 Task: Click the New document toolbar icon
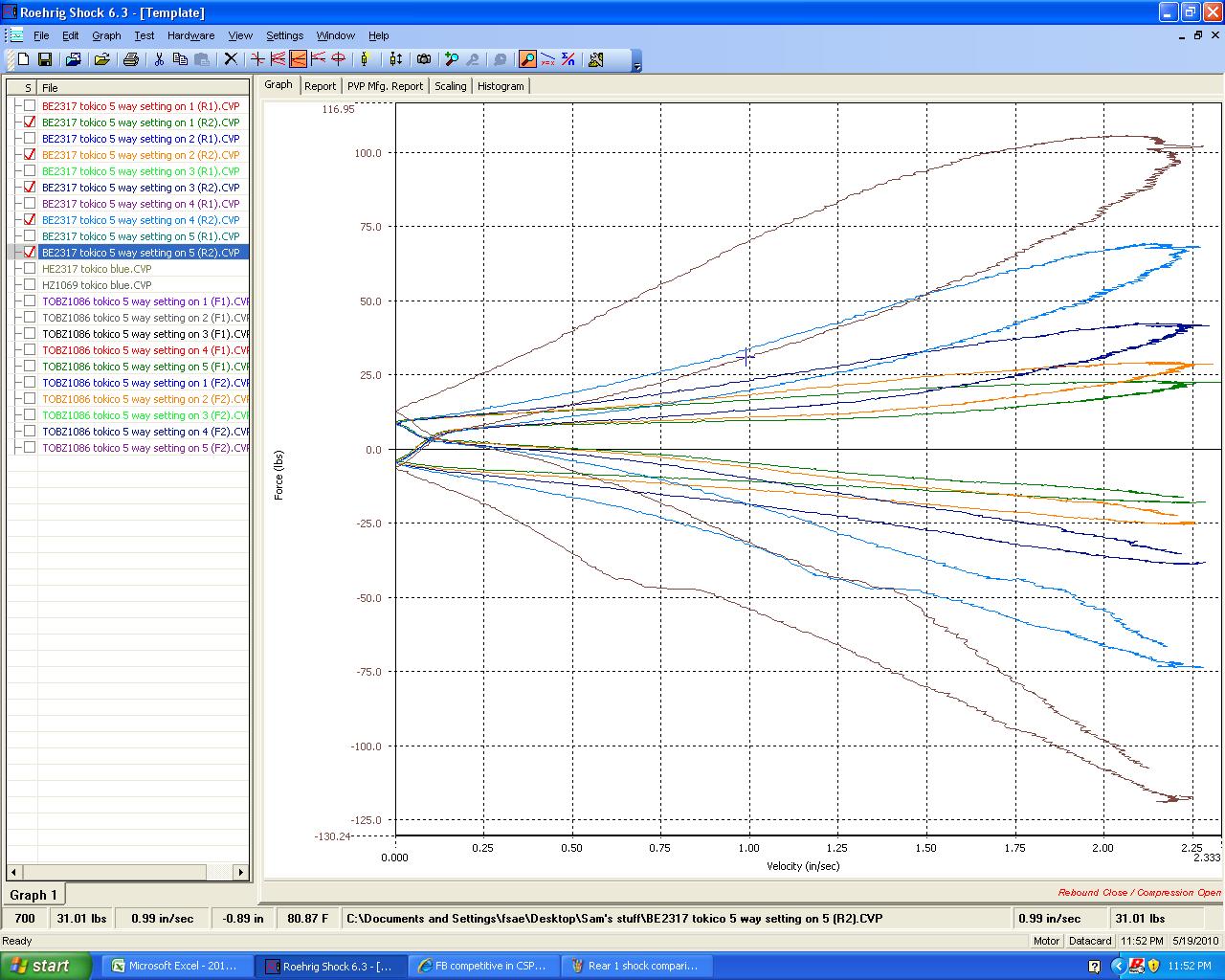(x=23, y=59)
